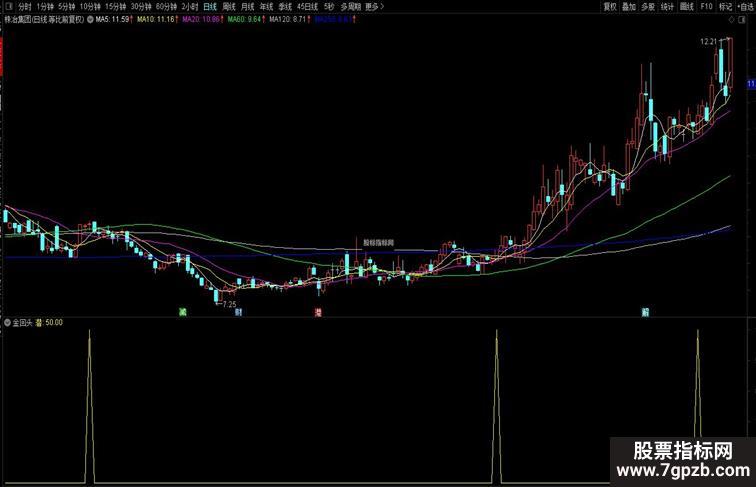
Task: Click the MA5: 11.59 indicator value
Action: pos(114,20)
